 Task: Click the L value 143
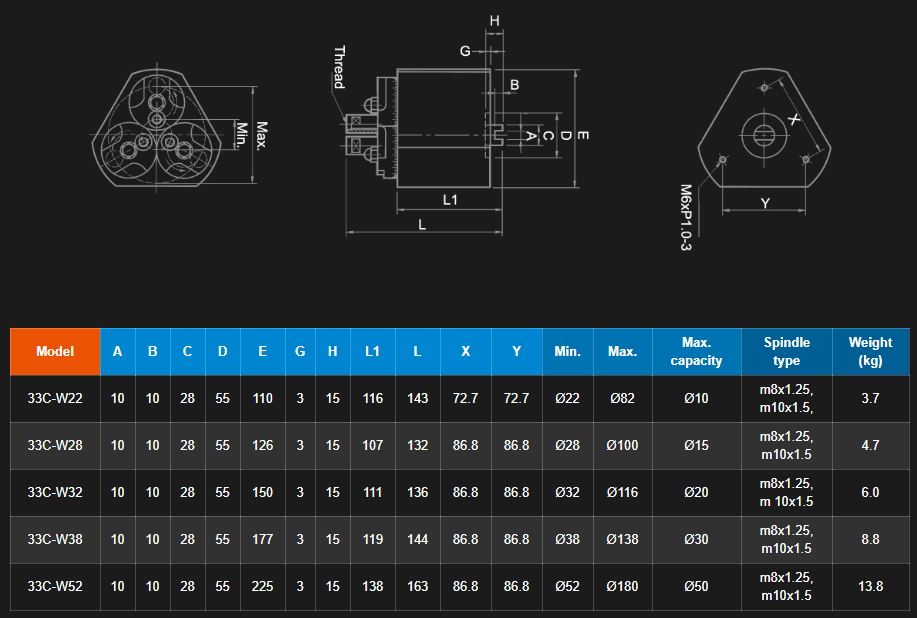(418, 398)
